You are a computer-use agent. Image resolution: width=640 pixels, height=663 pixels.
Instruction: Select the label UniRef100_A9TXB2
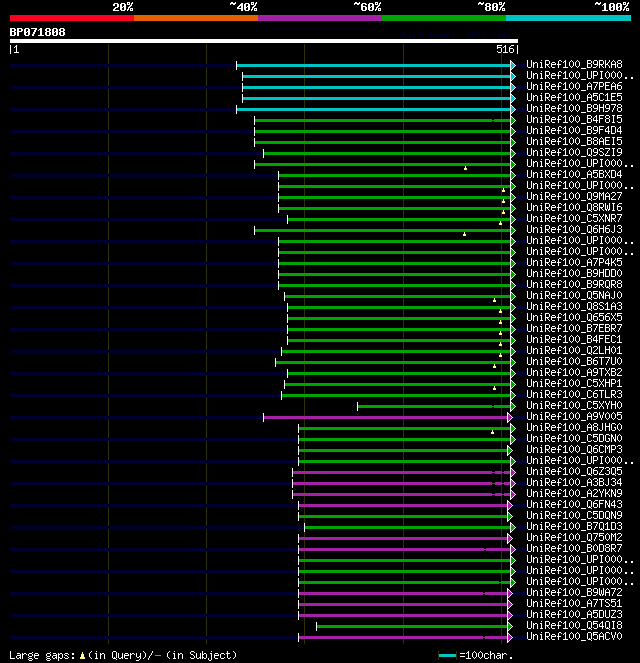tap(574, 372)
